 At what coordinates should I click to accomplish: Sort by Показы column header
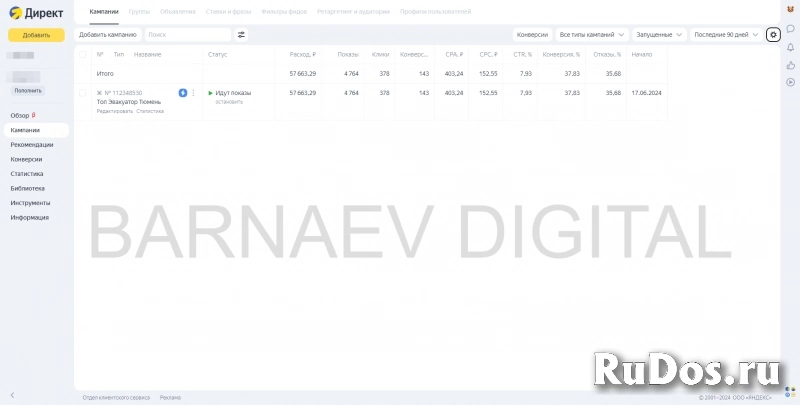[x=348, y=55]
